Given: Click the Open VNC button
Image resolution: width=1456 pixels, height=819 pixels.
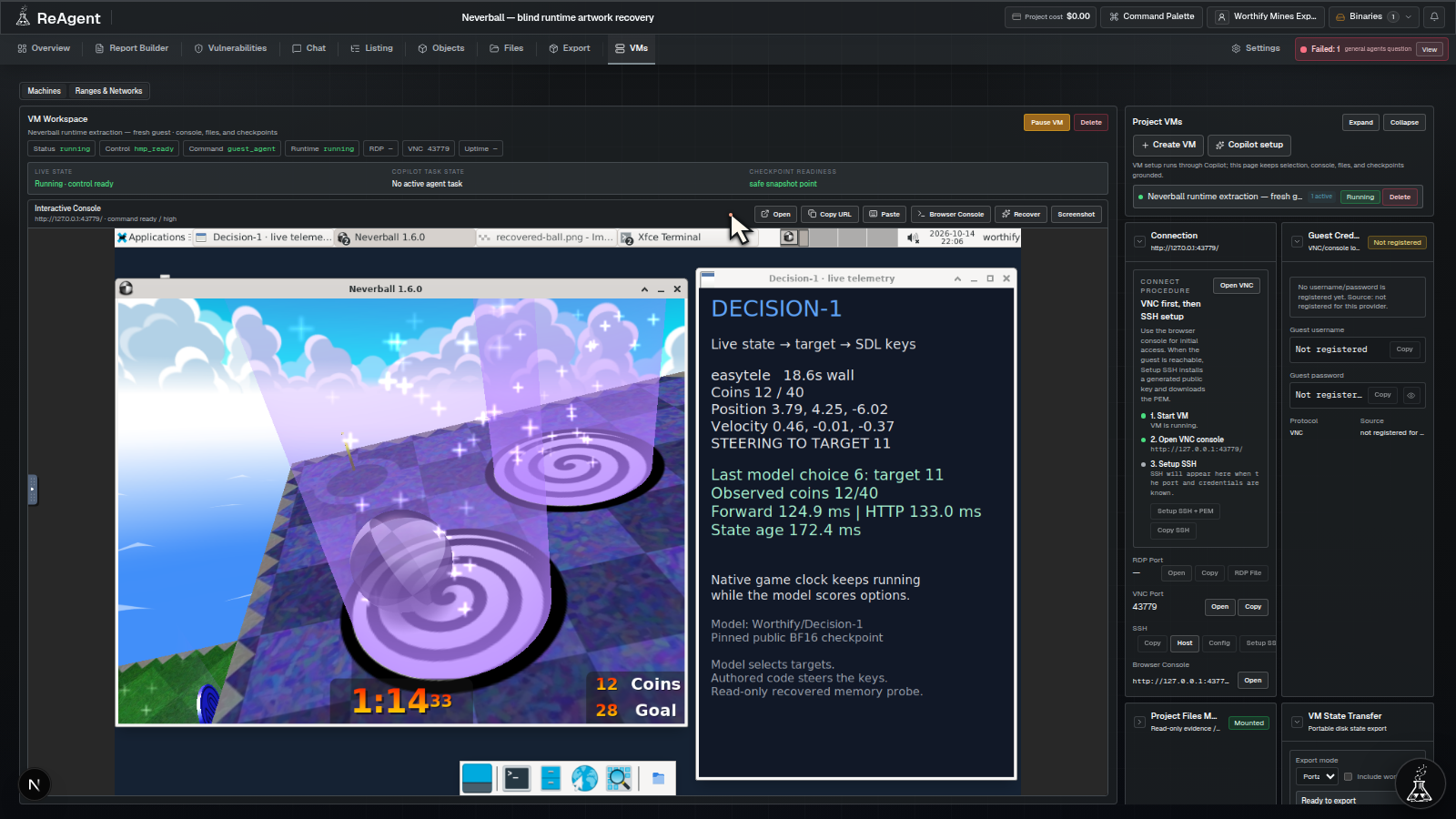Looking at the screenshot, I should click(x=1237, y=286).
